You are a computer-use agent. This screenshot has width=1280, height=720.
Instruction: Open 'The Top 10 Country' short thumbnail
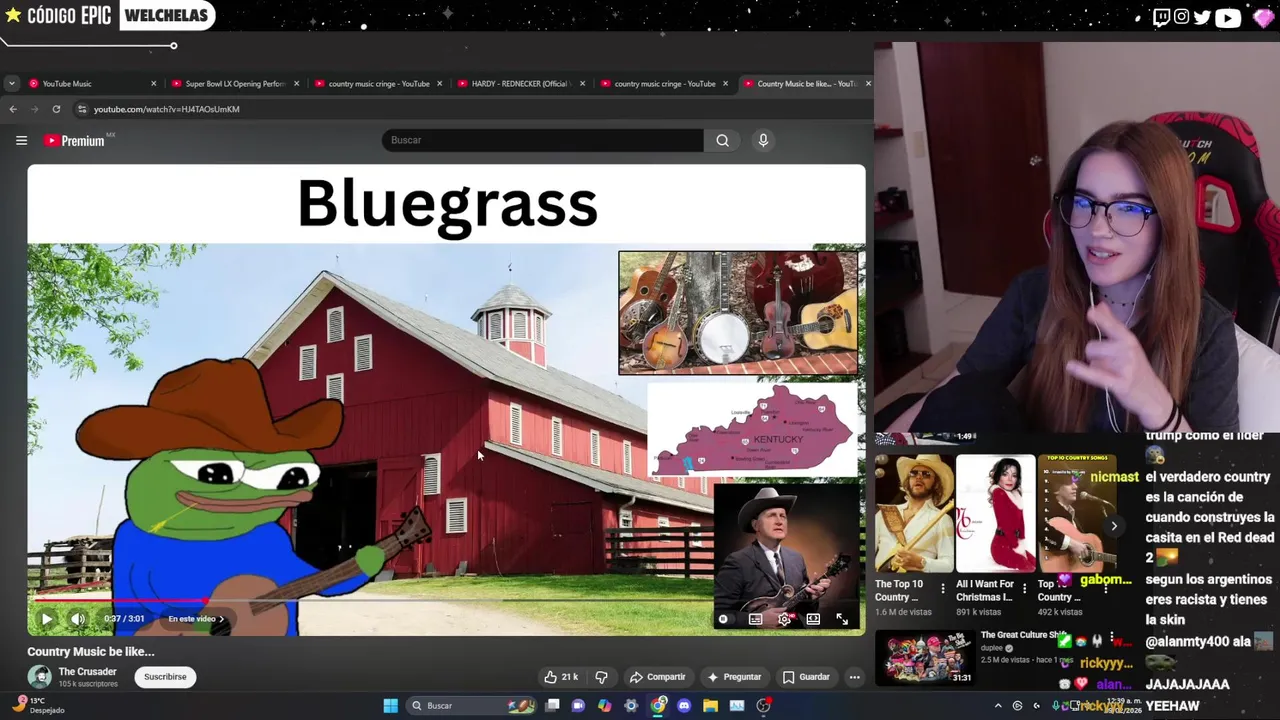(x=913, y=514)
